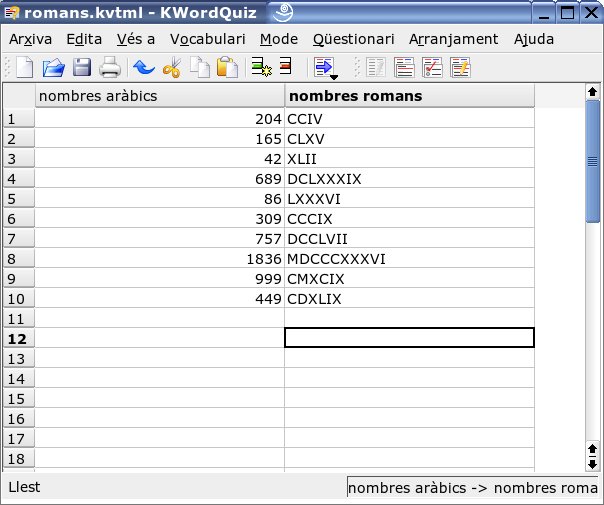Select the cell containing CMXCIX
Image resolution: width=604 pixels, height=505 pixels.
(x=409, y=279)
